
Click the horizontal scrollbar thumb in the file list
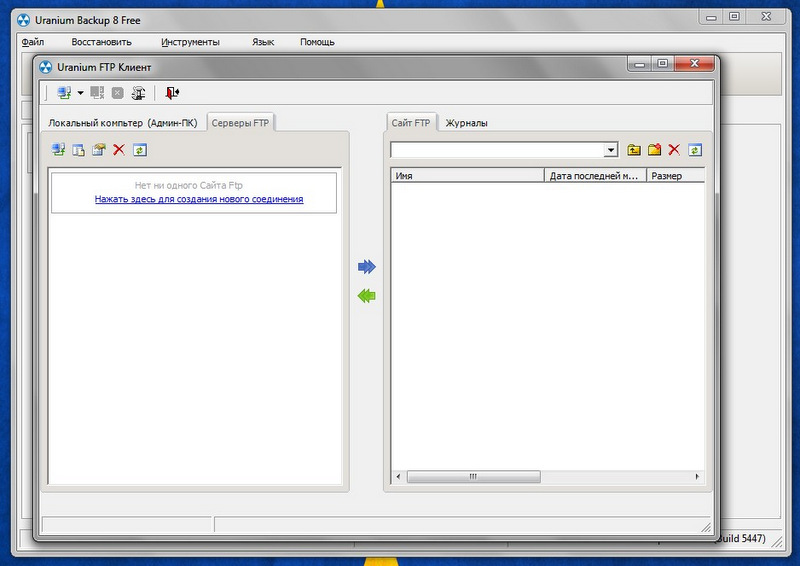coord(473,477)
